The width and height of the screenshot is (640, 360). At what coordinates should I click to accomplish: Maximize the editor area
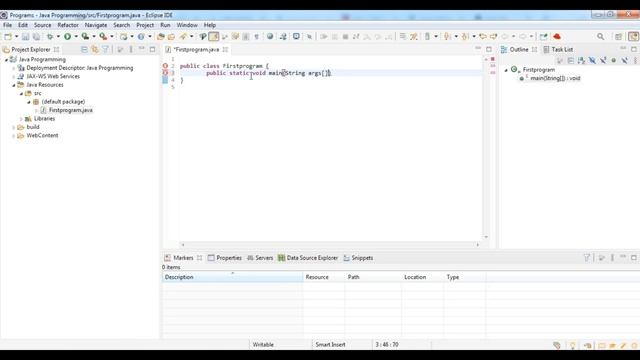pyautogui.click(x=489, y=49)
